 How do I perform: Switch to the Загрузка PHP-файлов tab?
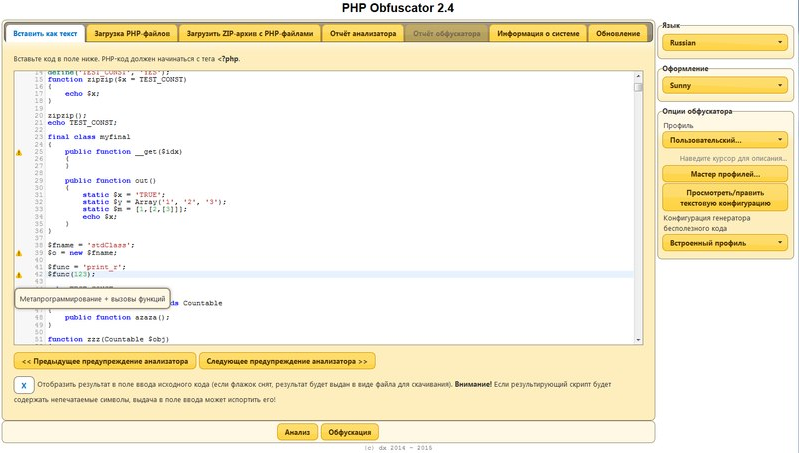132,33
